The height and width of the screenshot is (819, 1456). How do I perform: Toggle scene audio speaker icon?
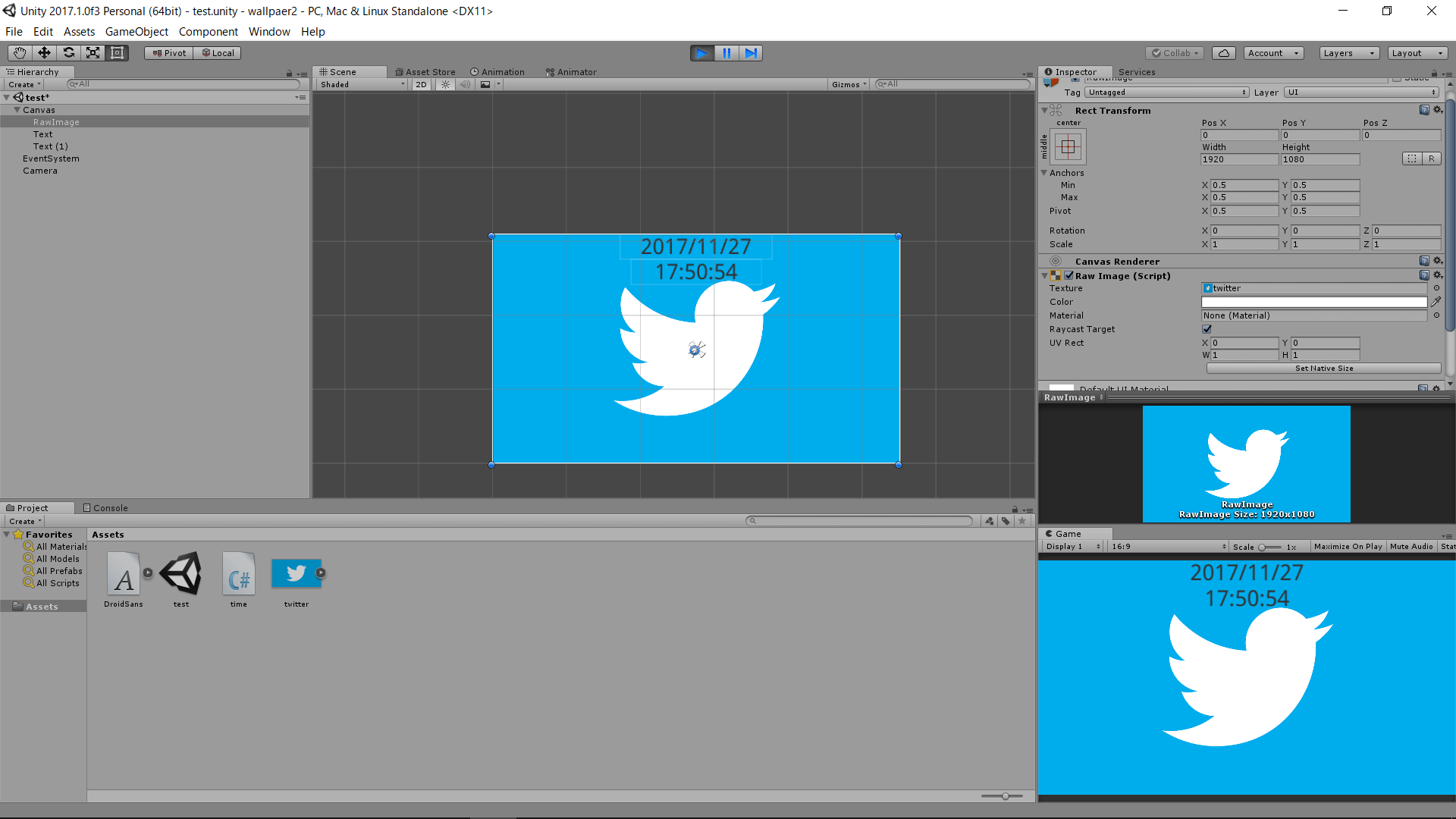(x=465, y=85)
